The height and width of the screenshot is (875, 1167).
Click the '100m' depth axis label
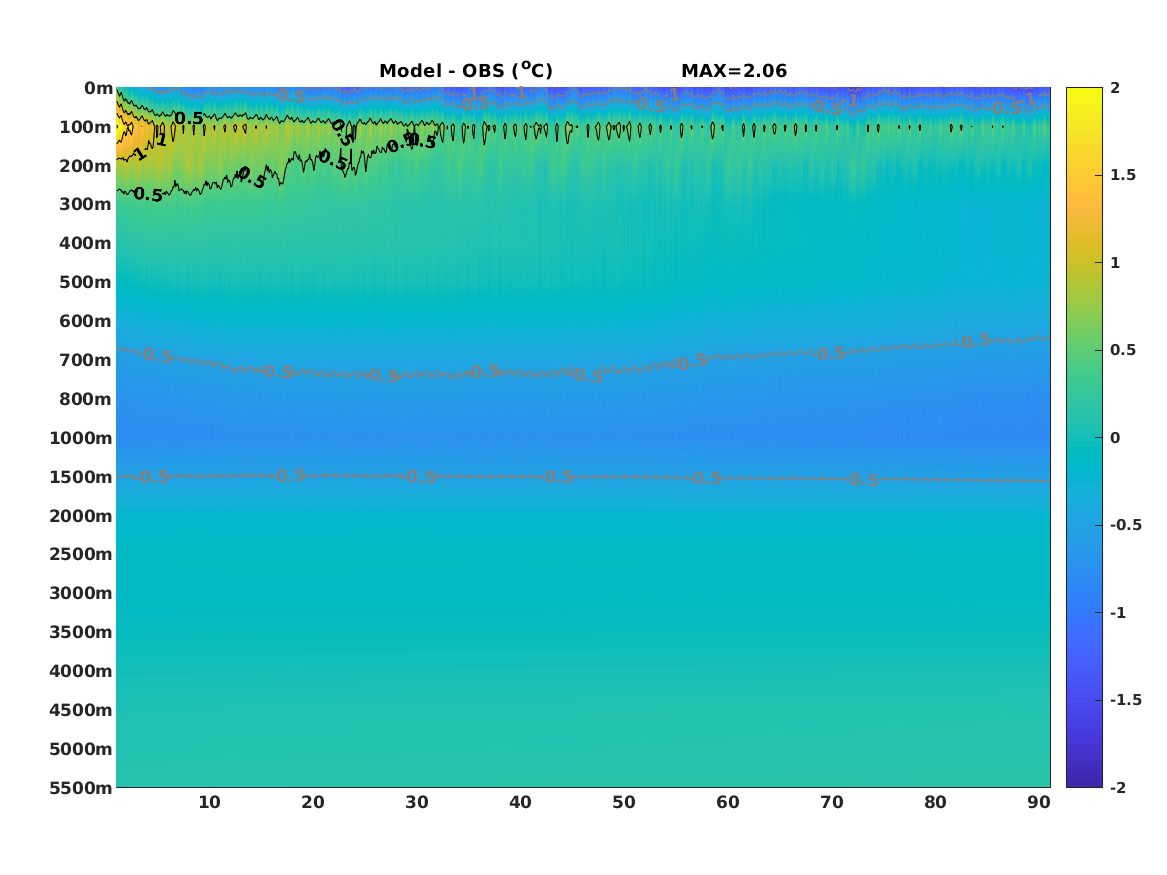86,127
